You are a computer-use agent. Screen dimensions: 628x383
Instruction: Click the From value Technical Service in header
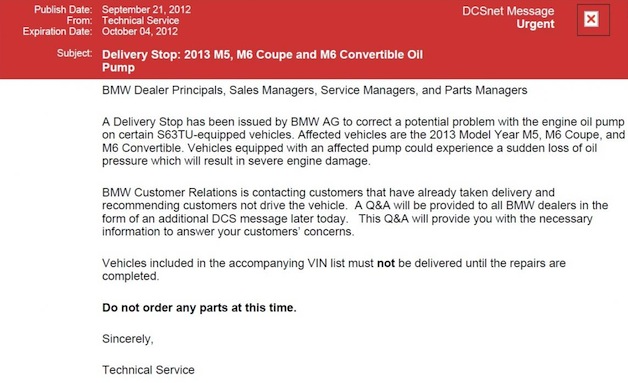140,20
